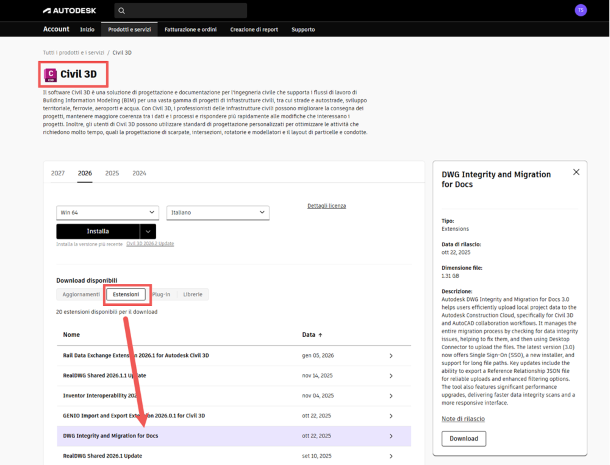Click the 1.31 GB file size value

point(450,276)
